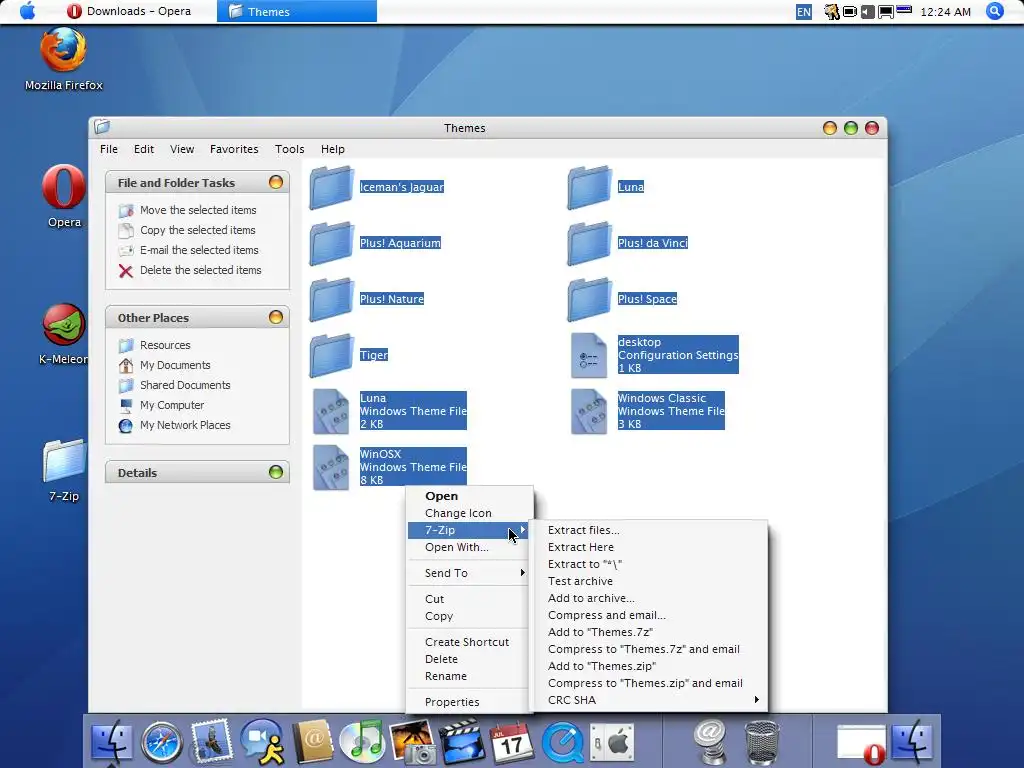Choose Add to "Themes.7z"
Screen dimensions: 1024x768
point(648,632)
